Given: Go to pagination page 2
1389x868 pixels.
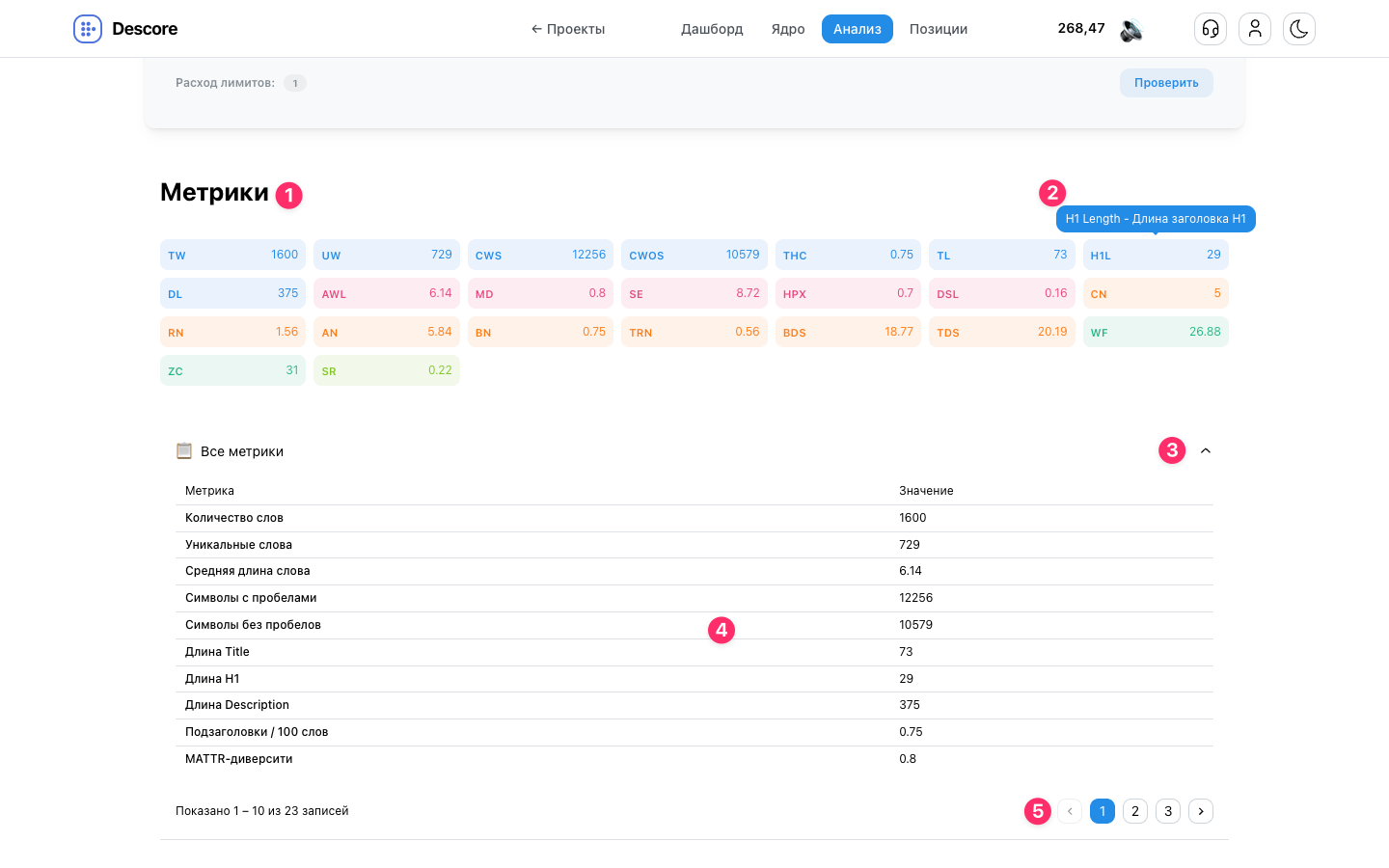Looking at the screenshot, I should pyautogui.click(x=1135, y=811).
